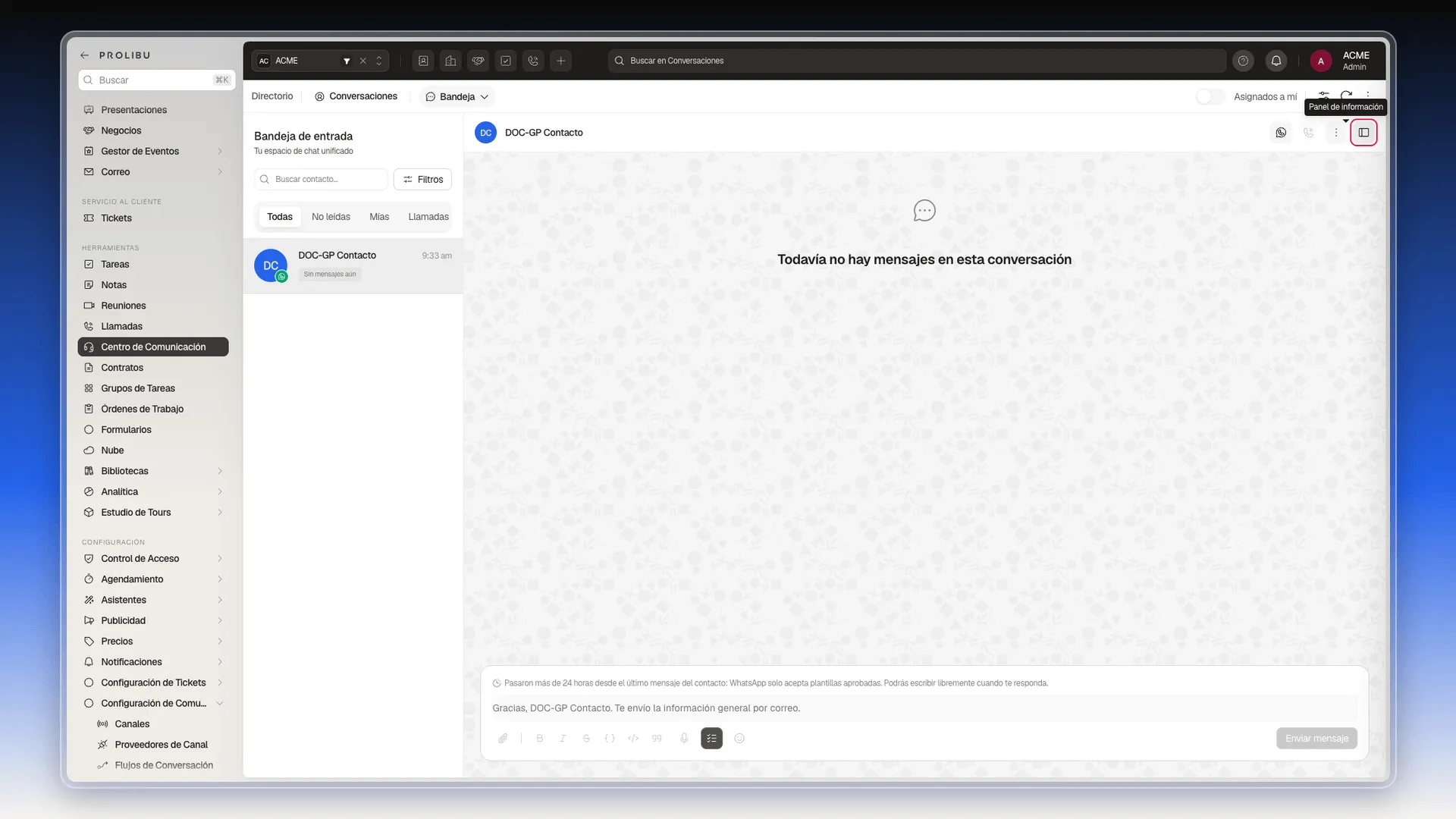The height and width of the screenshot is (819, 1456).
Task: Click the filter funnel next to ACME
Action: point(347,61)
